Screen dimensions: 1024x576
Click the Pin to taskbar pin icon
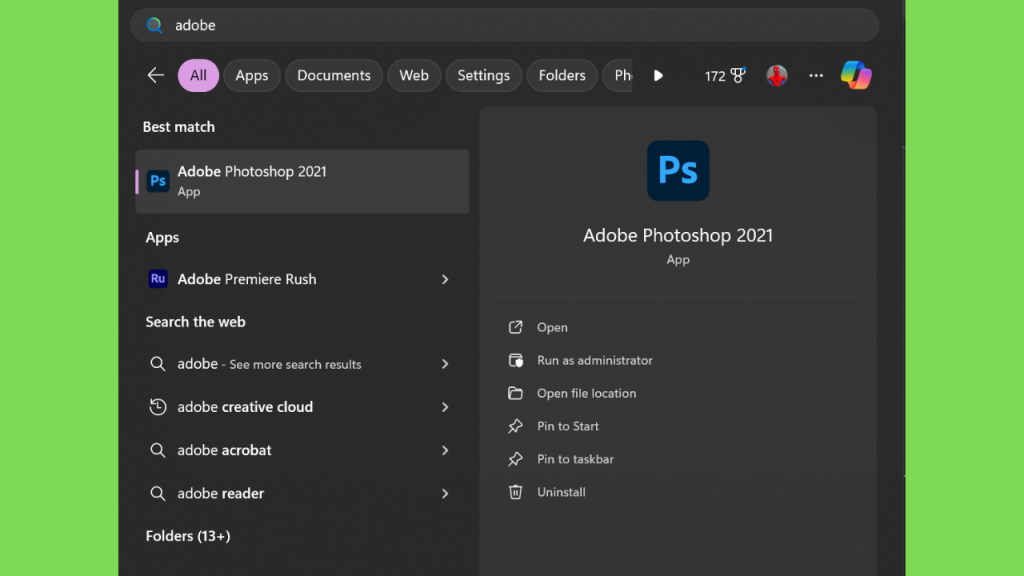click(515, 459)
